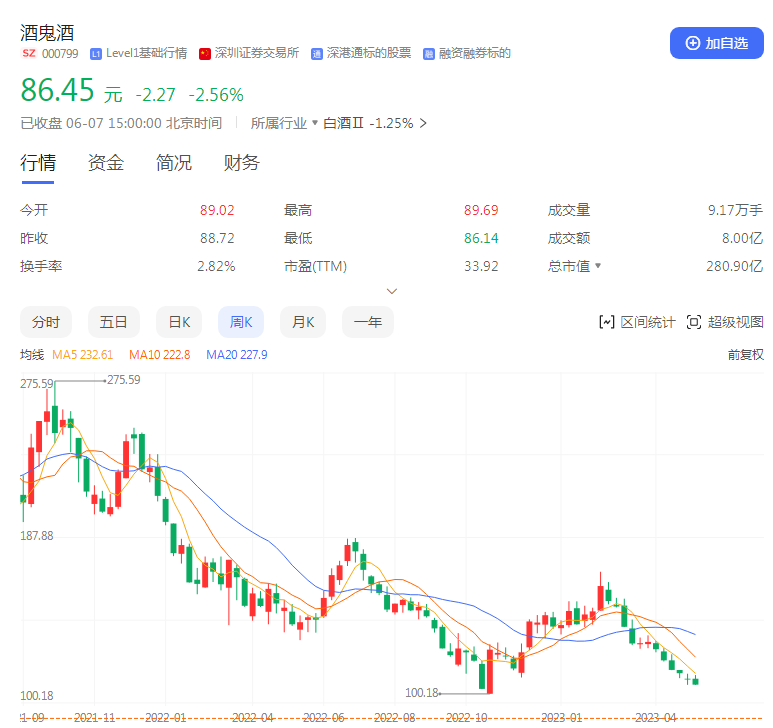Click the 深港通标的股票 badge icon

coord(316,54)
